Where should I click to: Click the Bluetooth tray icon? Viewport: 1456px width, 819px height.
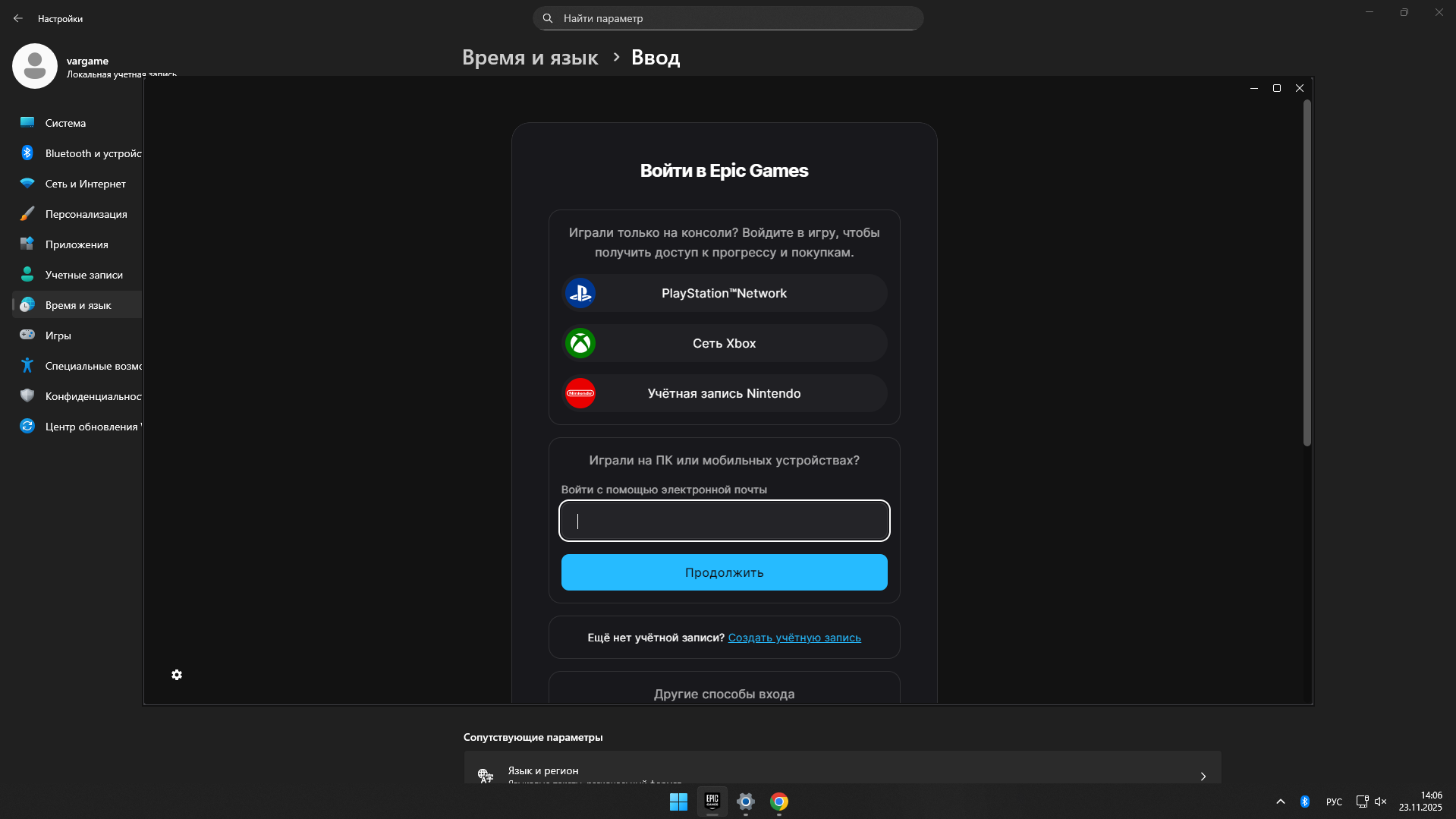point(1305,802)
